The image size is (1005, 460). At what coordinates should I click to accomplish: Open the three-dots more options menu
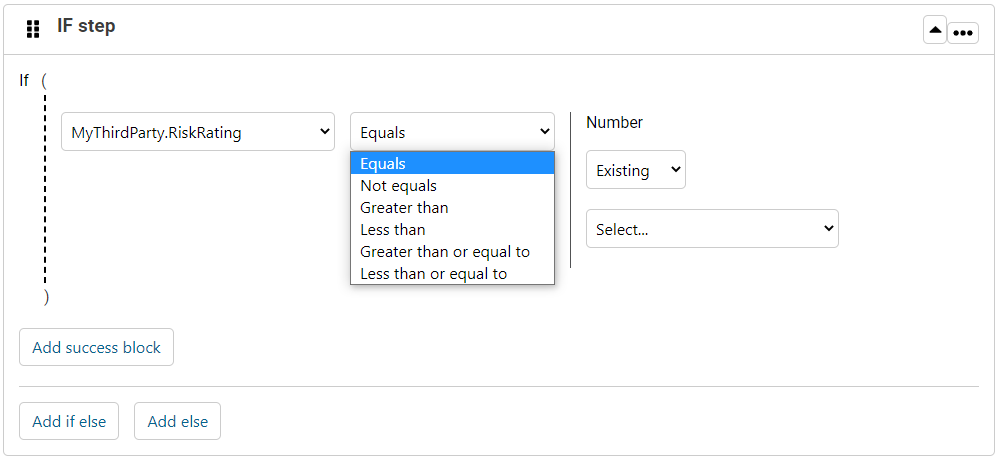click(x=963, y=33)
